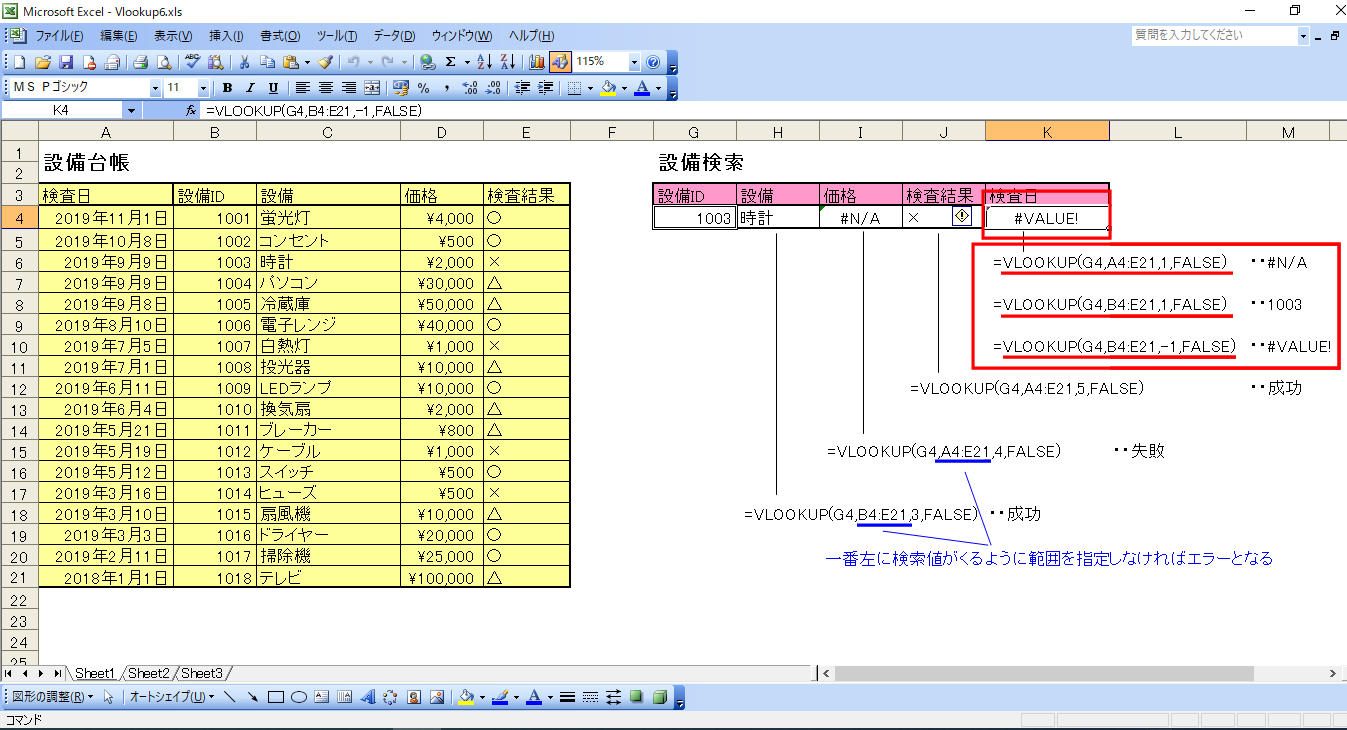The width and height of the screenshot is (1347, 730).
Task: Insert a text box from drawing toolbar
Action: tap(321, 697)
